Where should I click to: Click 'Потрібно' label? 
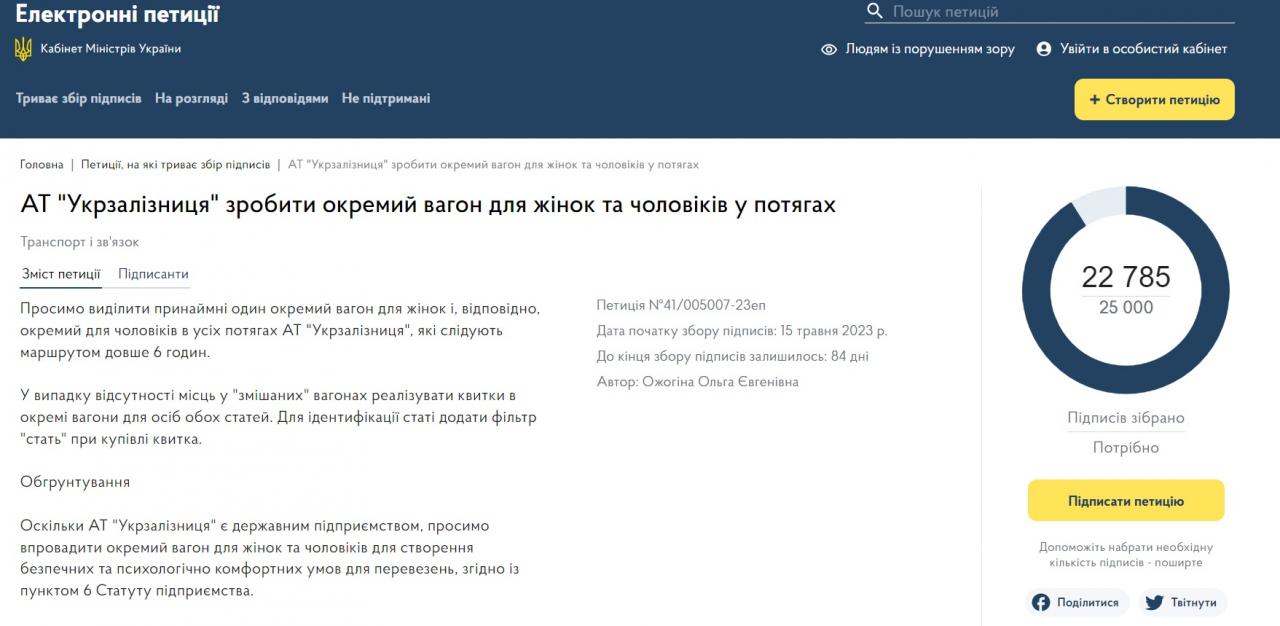point(1126,447)
